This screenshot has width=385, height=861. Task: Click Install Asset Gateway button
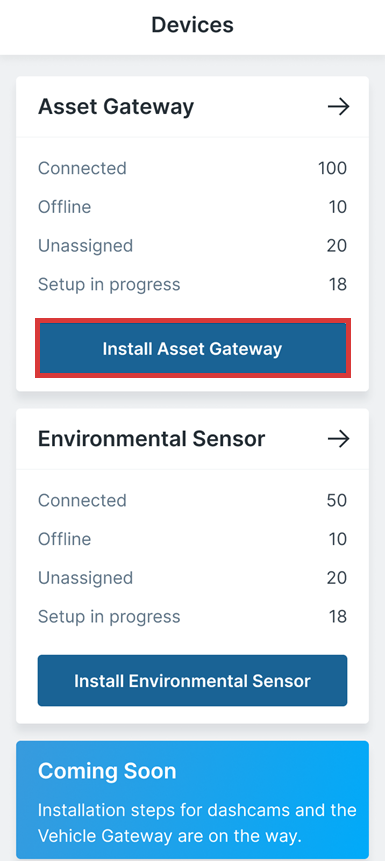pyautogui.click(x=192, y=349)
